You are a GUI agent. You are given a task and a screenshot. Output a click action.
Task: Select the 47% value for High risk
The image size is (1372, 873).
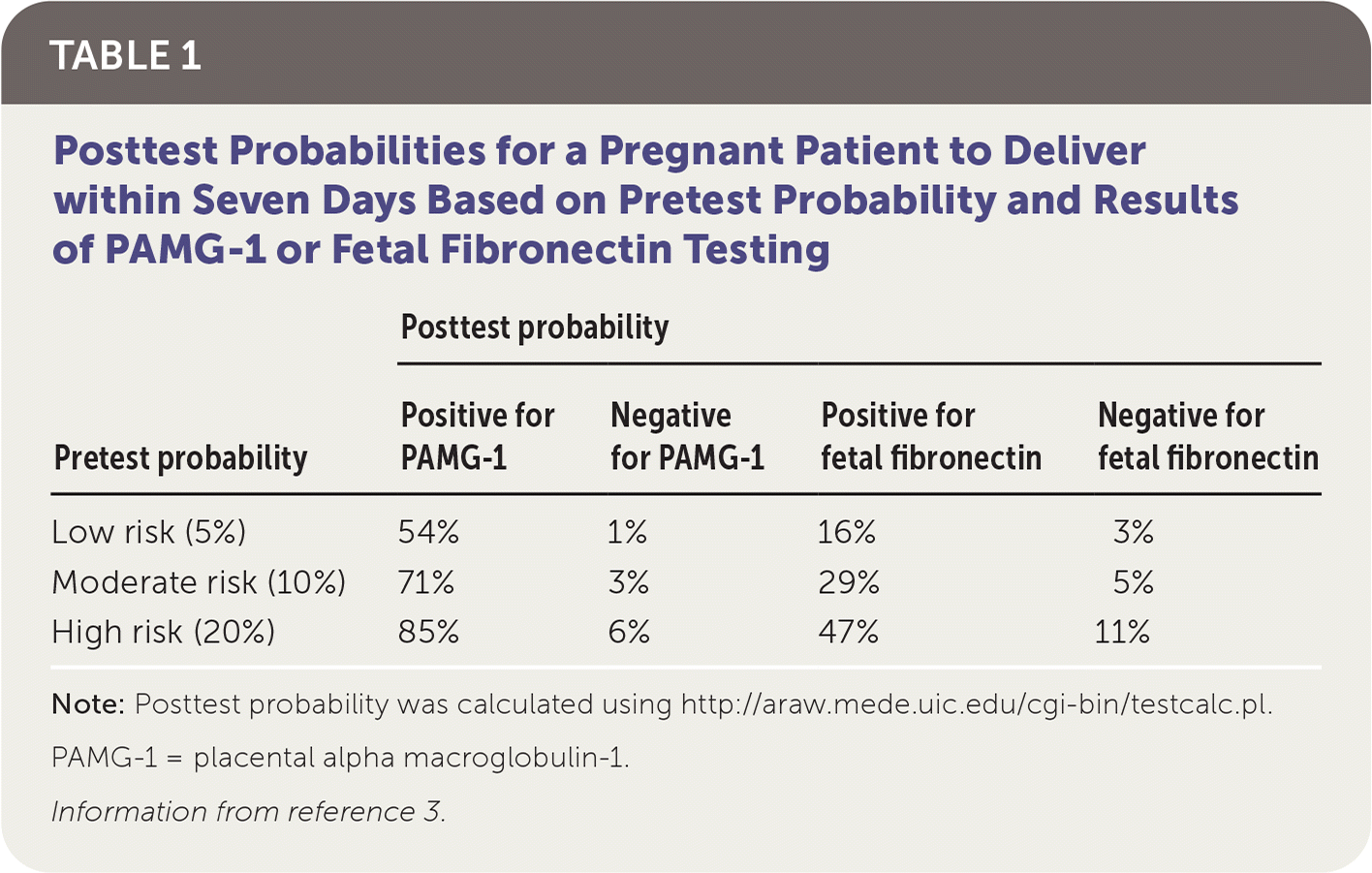coord(849,632)
